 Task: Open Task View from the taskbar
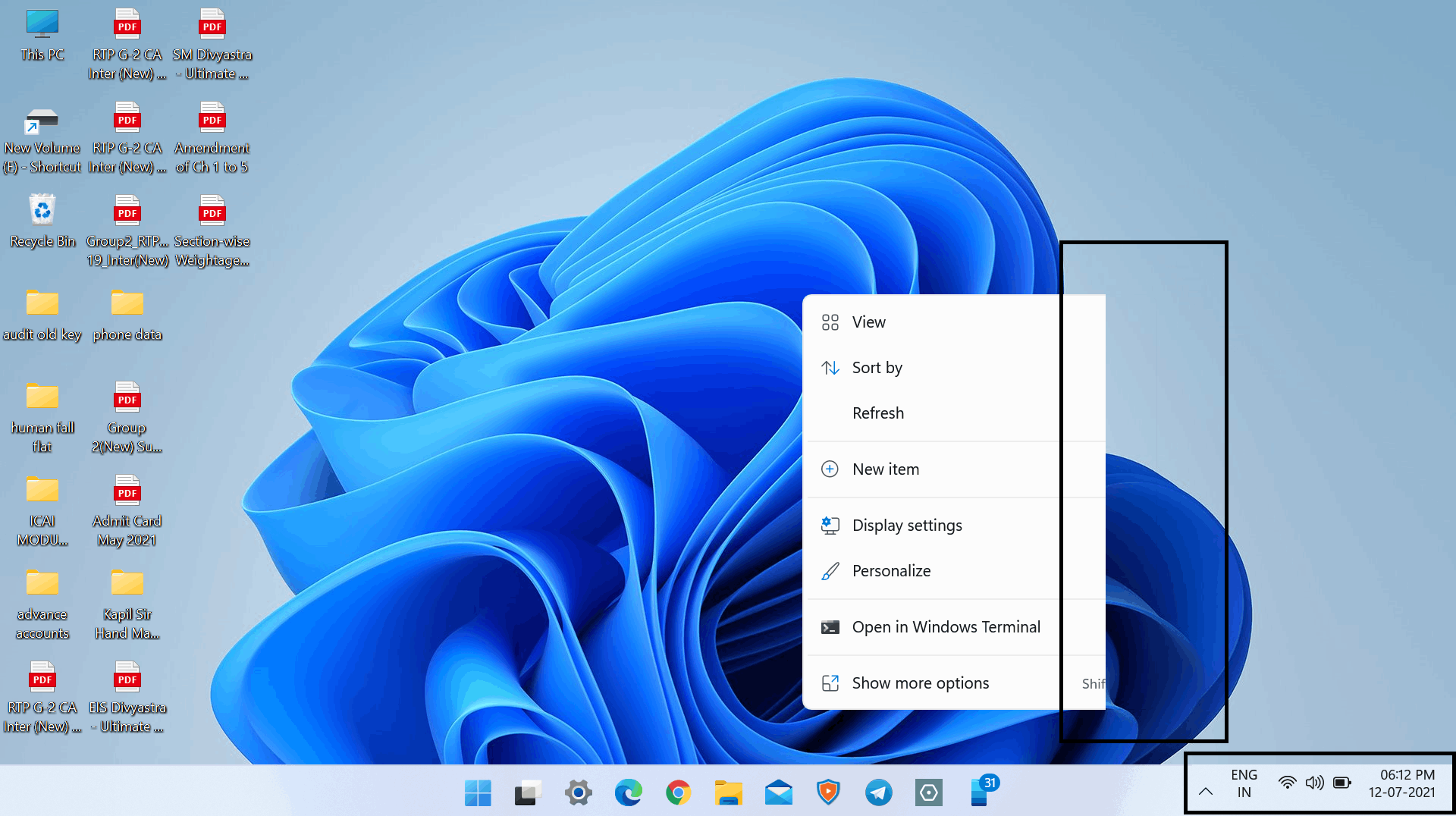tap(527, 792)
